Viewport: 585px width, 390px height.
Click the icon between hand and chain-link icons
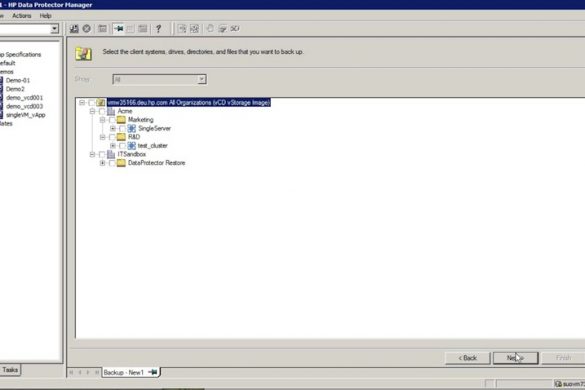pos(222,29)
